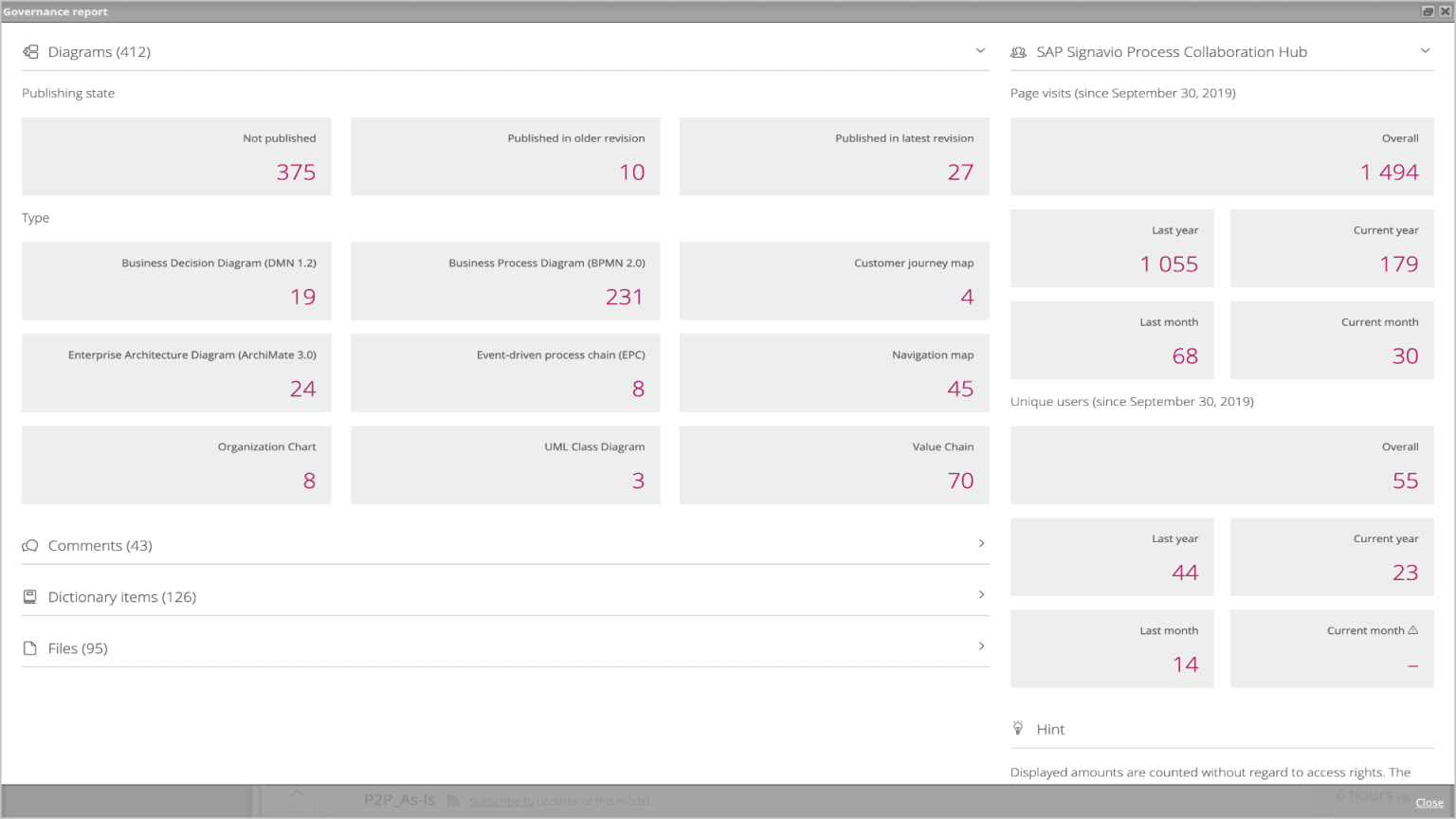Click the Close link at bottom right
The image size is (1456, 819).
click(x=1429, y=802)
